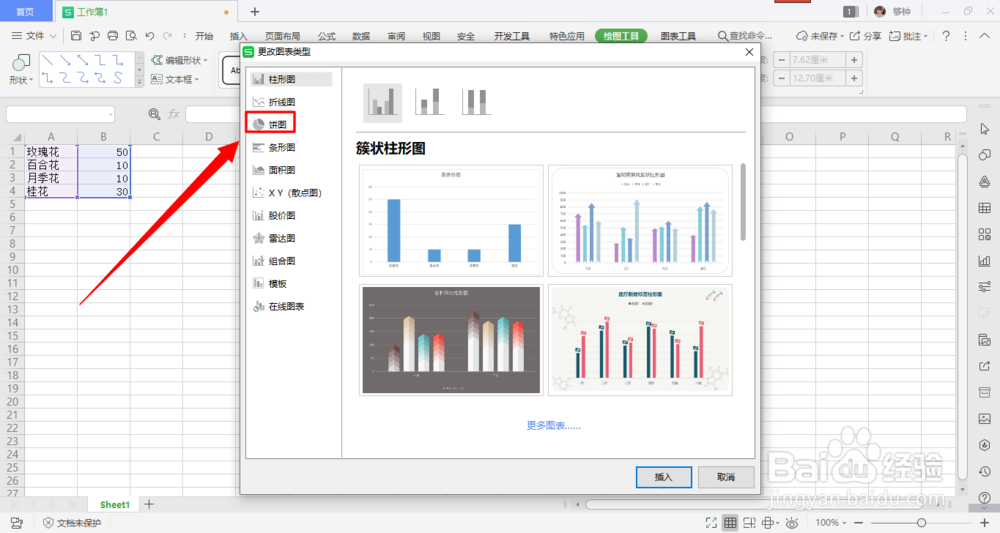Choose the medical data column chart thumbnail
Screen dimensions: 1000x533
pyautogui.click(x=640, y=340)
